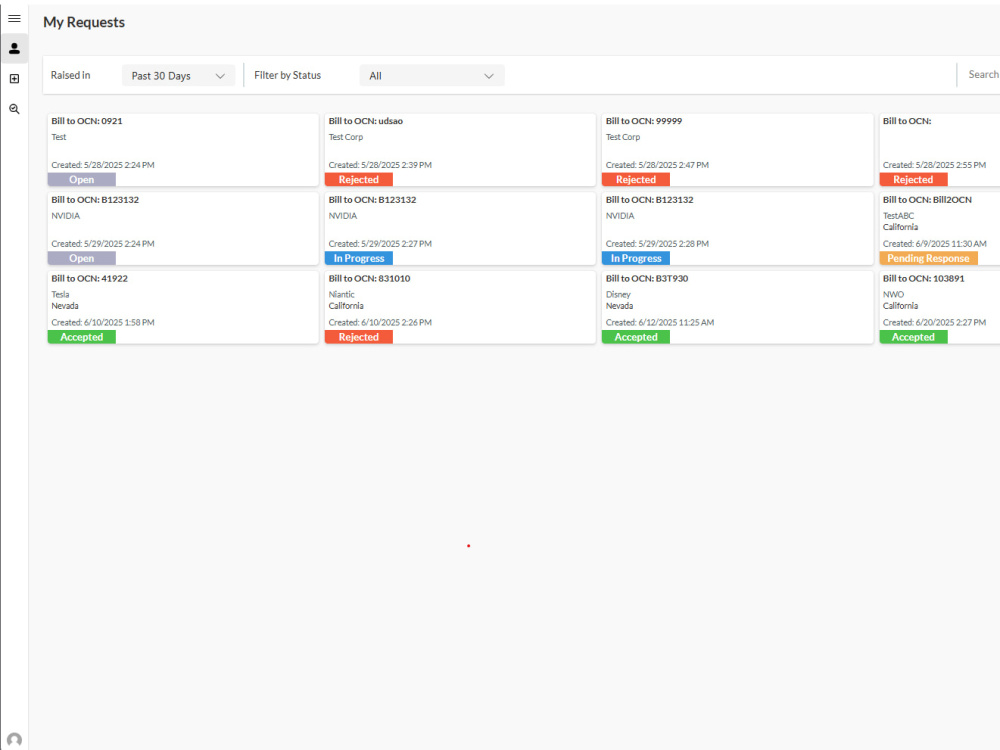Open the Filter by Status All dropdown
Viewport: 1000px width, 750px height.
[432, 75]
